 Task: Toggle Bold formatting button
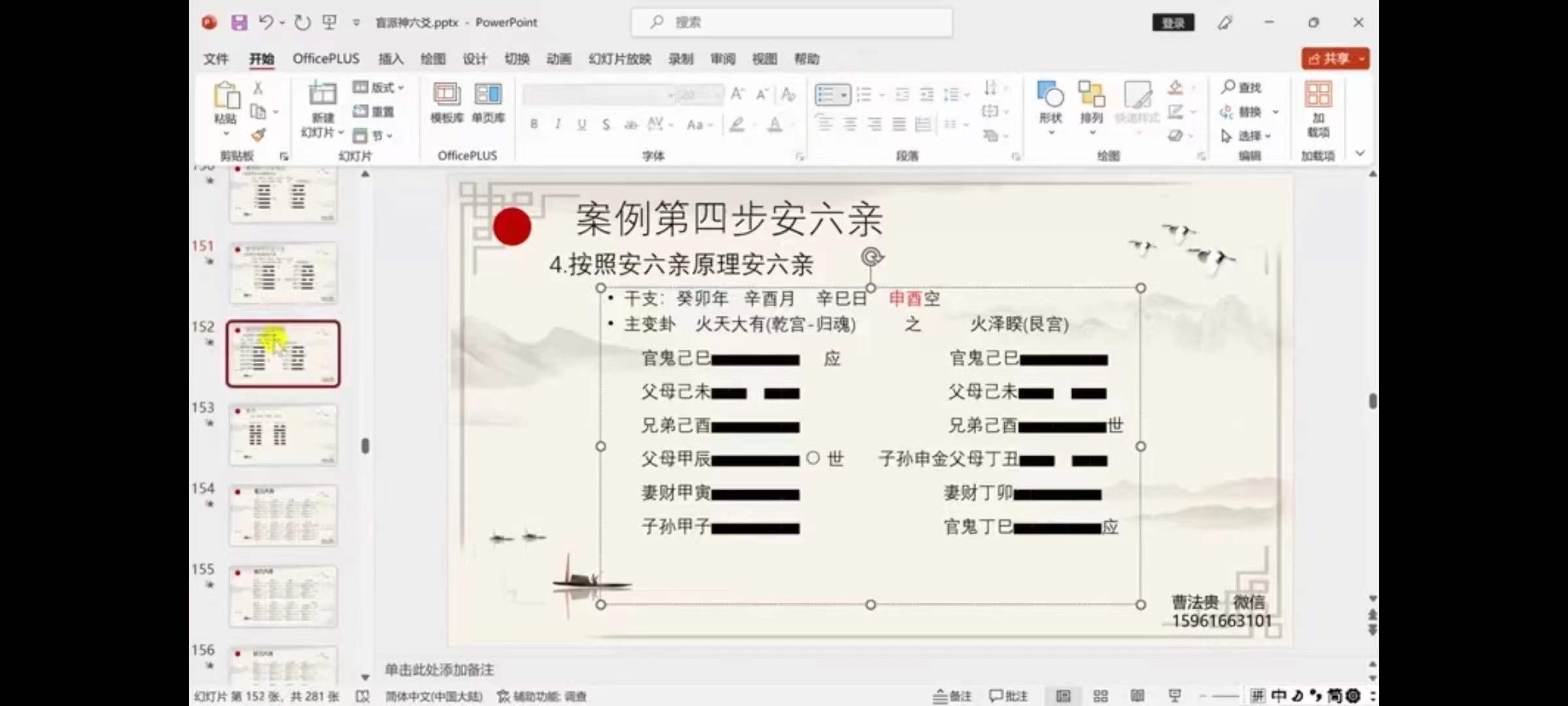[x=534, y=124]
